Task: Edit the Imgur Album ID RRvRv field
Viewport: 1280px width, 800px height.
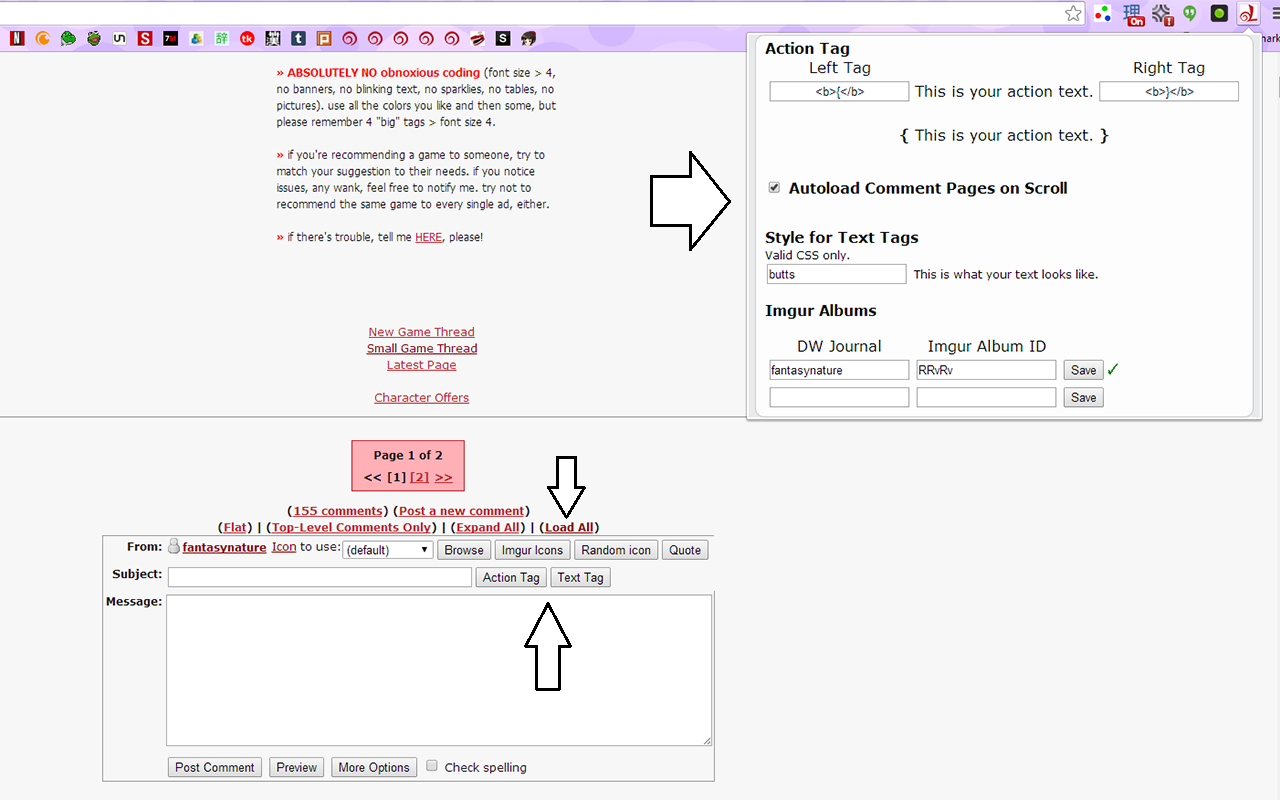Action: 986,370
